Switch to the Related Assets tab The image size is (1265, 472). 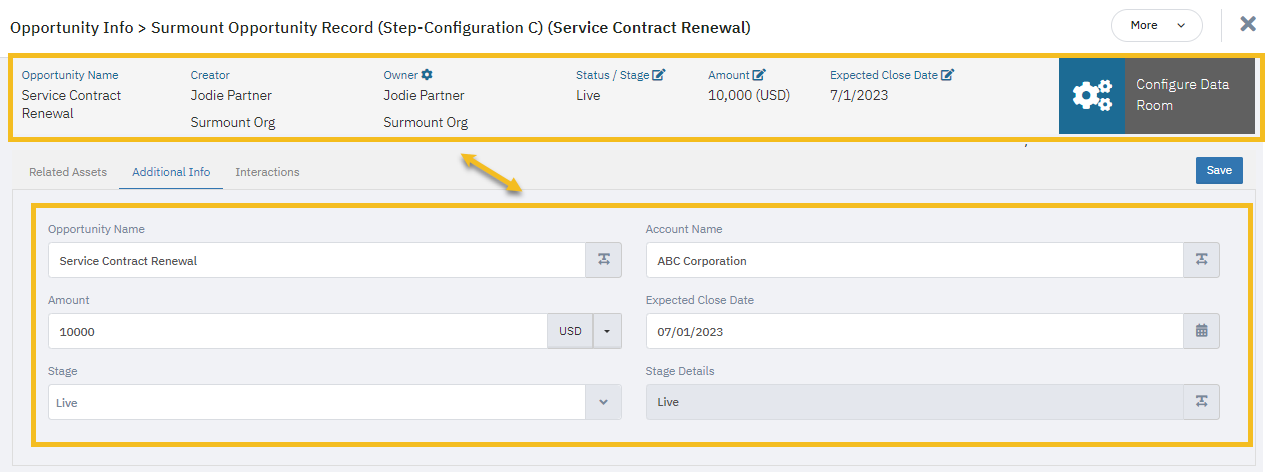tap(68, 172)
